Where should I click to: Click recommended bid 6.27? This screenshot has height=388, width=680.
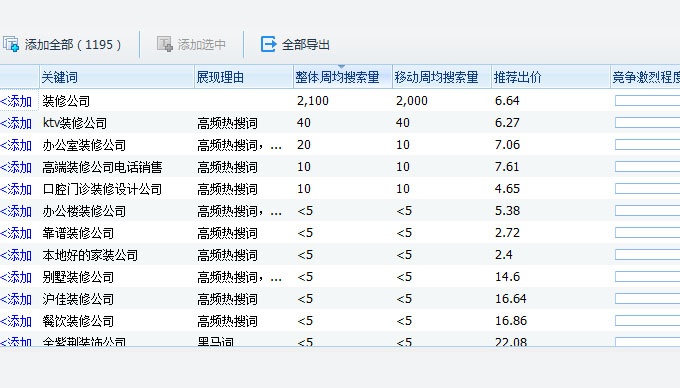[x=507, y=123]
